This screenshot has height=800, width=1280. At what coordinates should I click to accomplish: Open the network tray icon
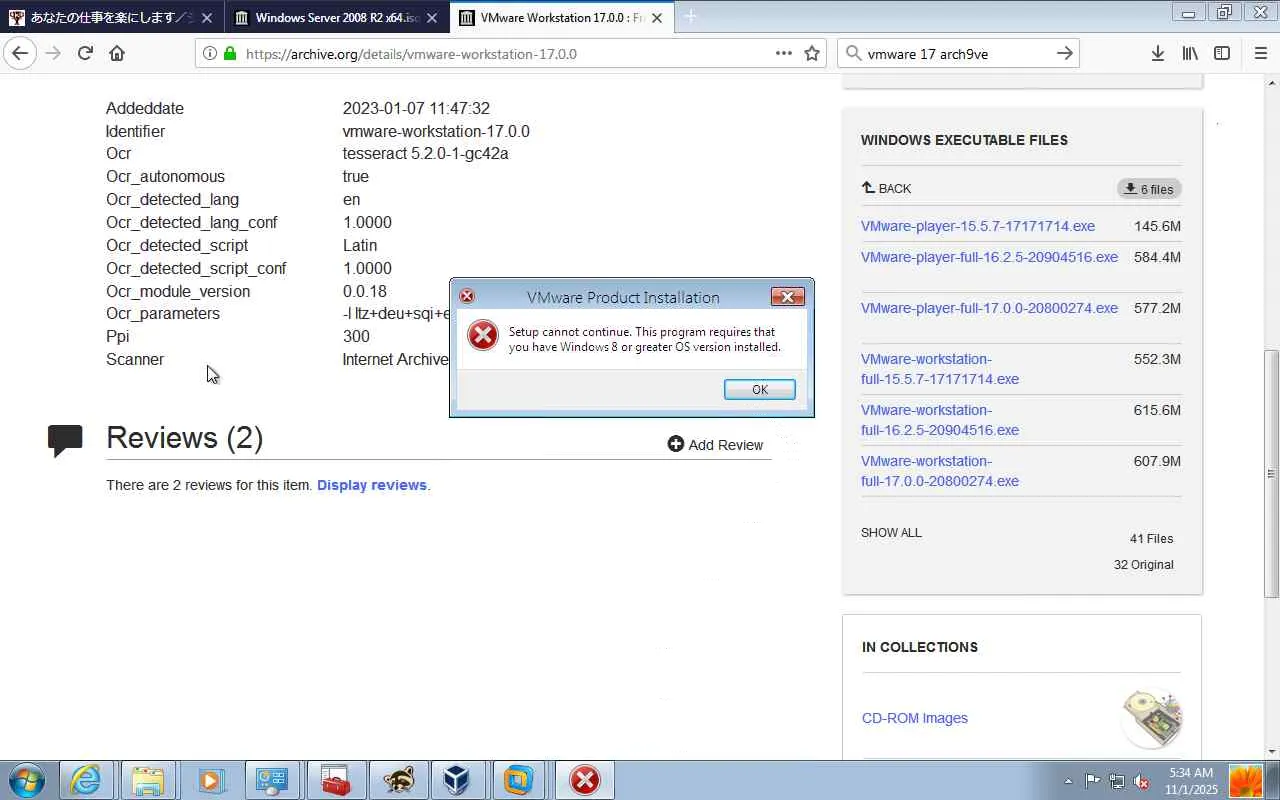pyautogui.click(x=1116, y=782)
